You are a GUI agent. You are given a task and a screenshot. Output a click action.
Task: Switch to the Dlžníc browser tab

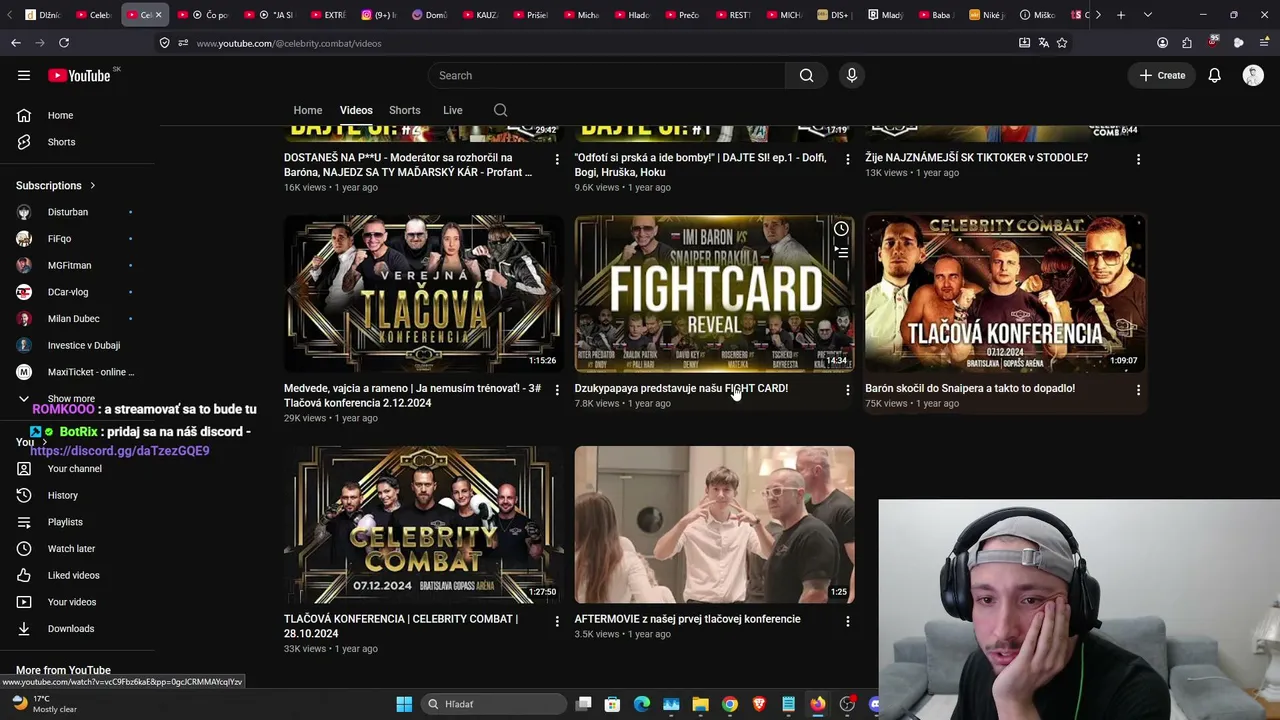(42, 15)
